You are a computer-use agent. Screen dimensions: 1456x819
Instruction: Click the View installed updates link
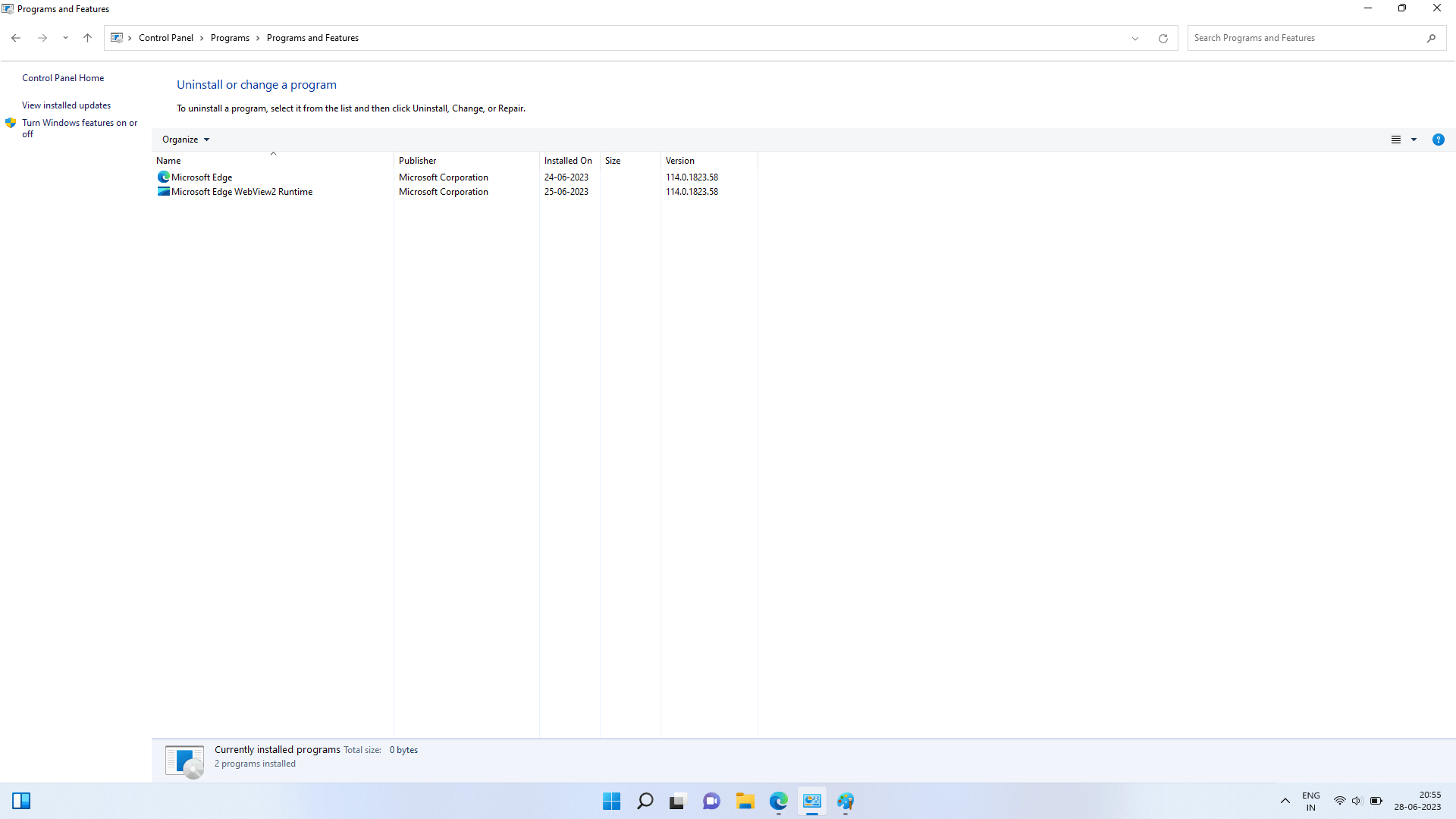click(x=66, y=105)
